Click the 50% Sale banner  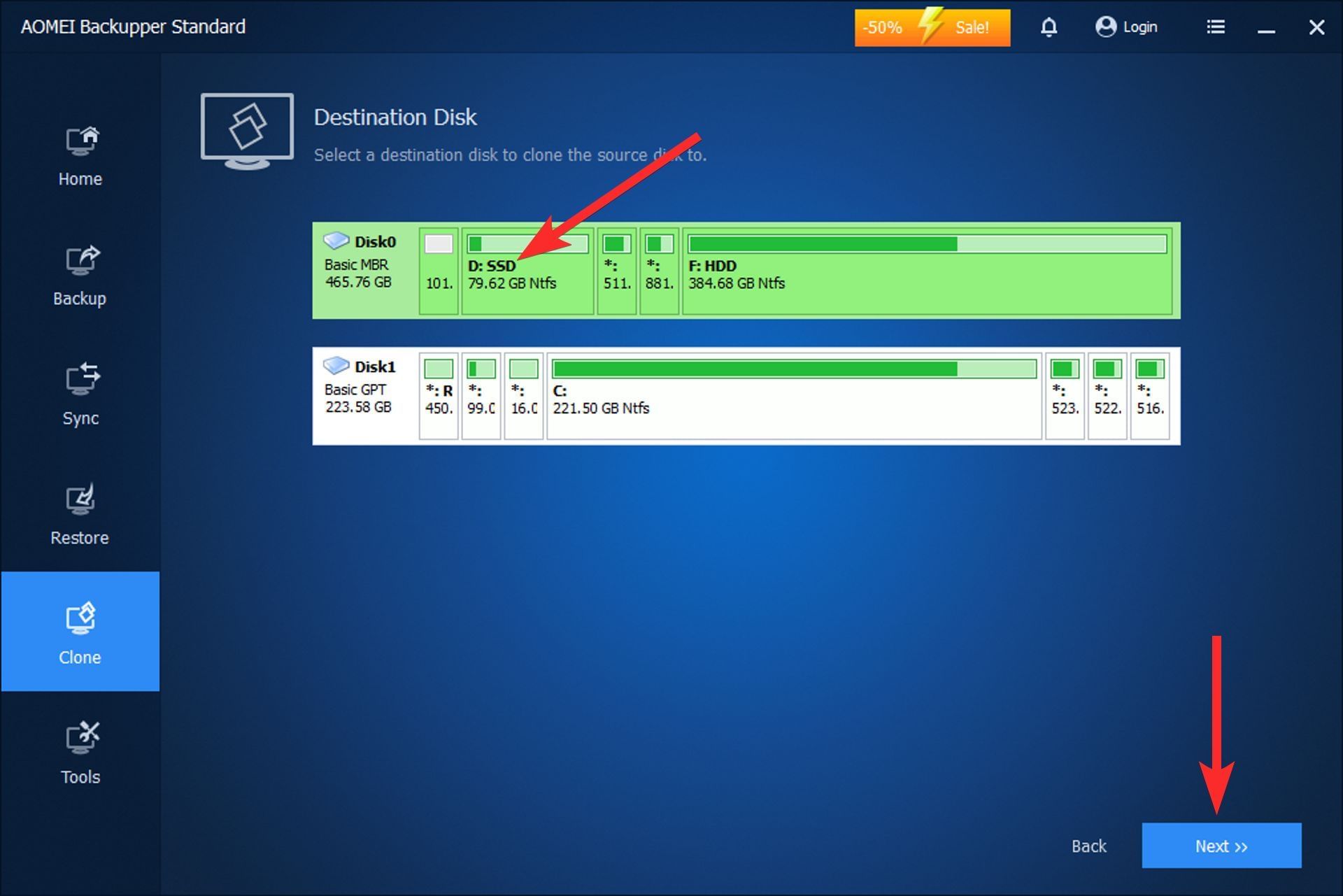[x=932, y=27]
